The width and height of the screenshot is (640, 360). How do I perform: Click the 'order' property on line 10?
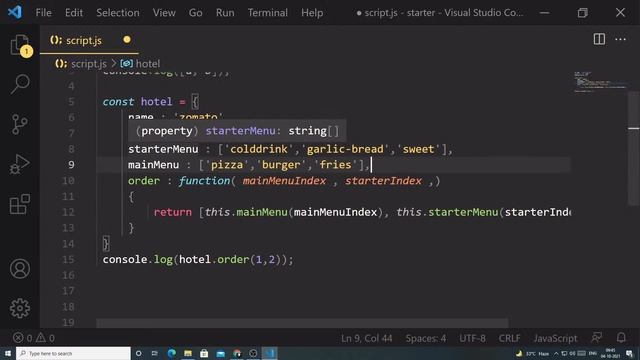click(x=144, y=181)
